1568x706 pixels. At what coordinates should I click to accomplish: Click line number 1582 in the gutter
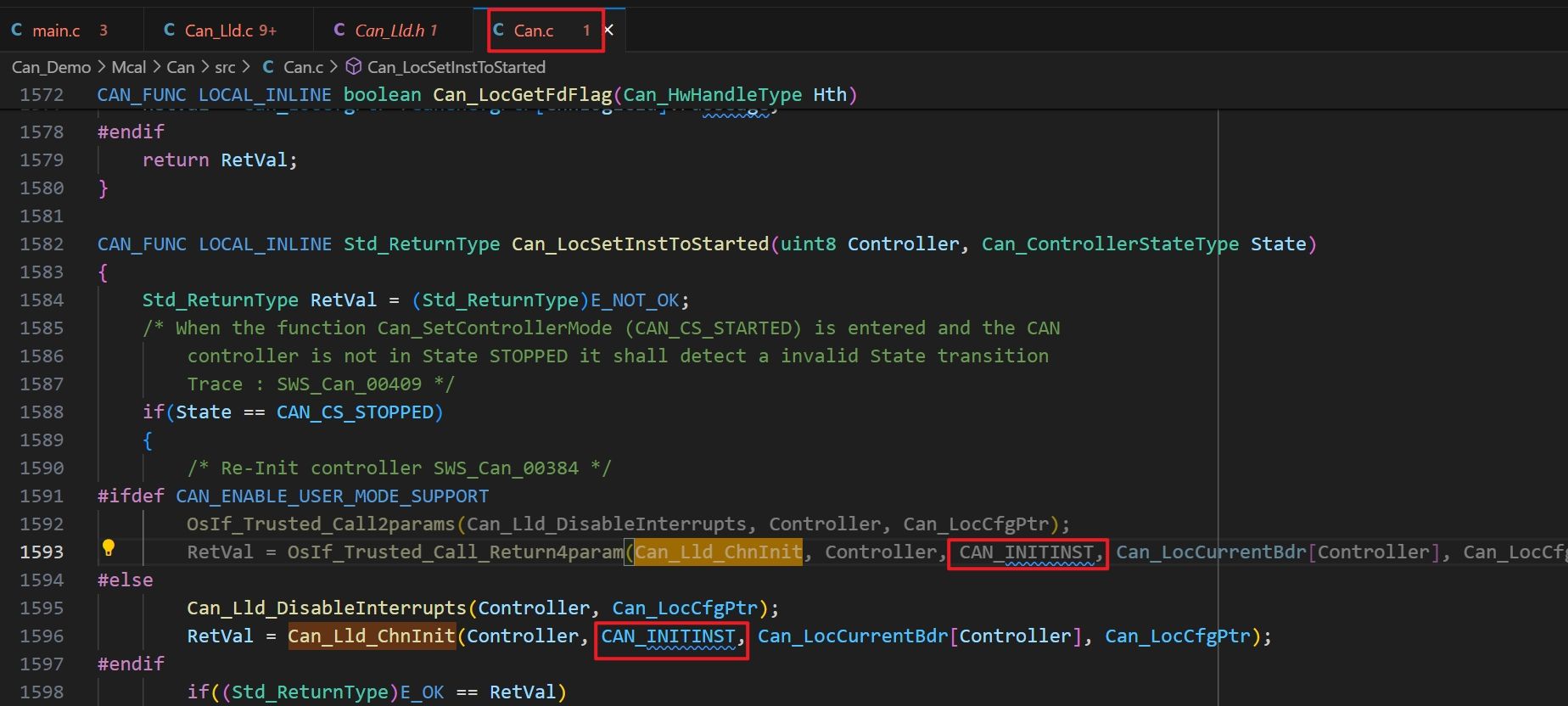point(42,244)
